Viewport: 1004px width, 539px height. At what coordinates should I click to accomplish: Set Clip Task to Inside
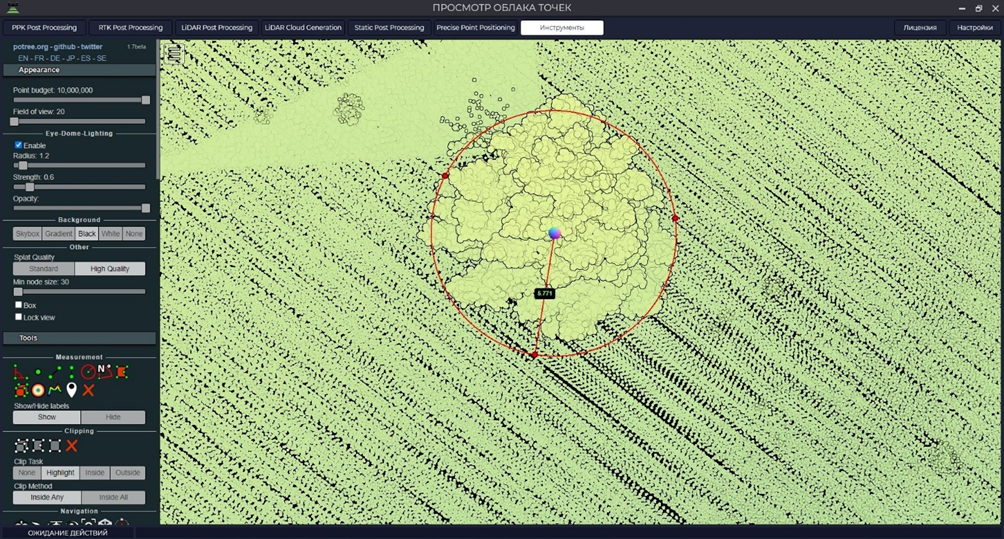pos(95,472)
